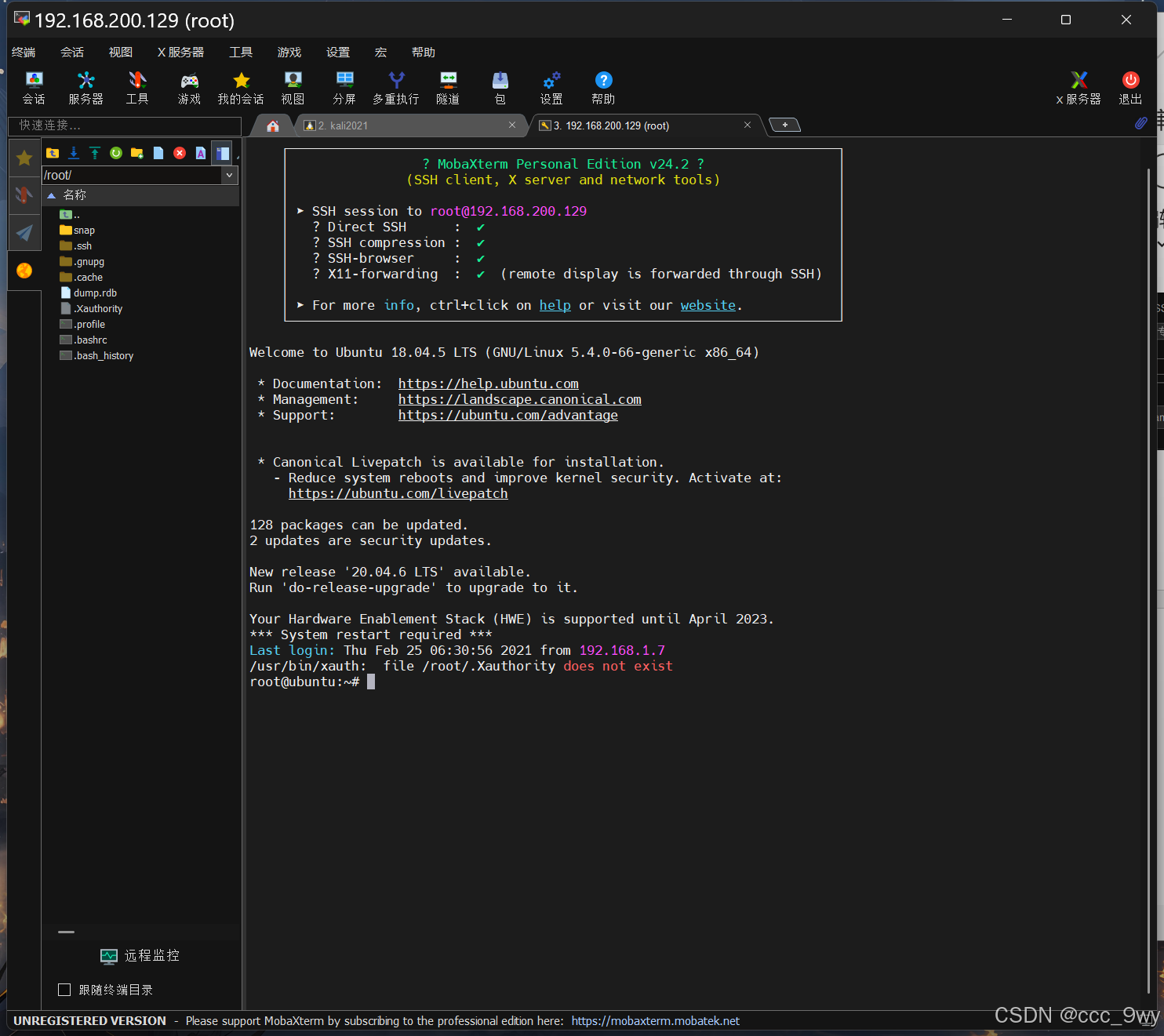Open the 宏 menu
Screen dimensions: 1164x1036
pyautogui.click(x=380, y=52)
